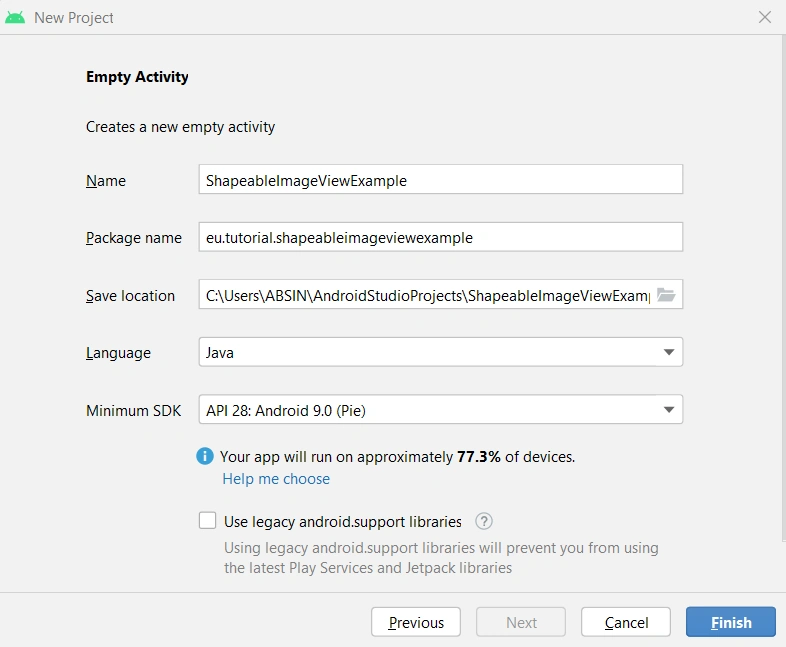Expand the Minimum SDK dropdown arrow

click(x=669, y=410)
